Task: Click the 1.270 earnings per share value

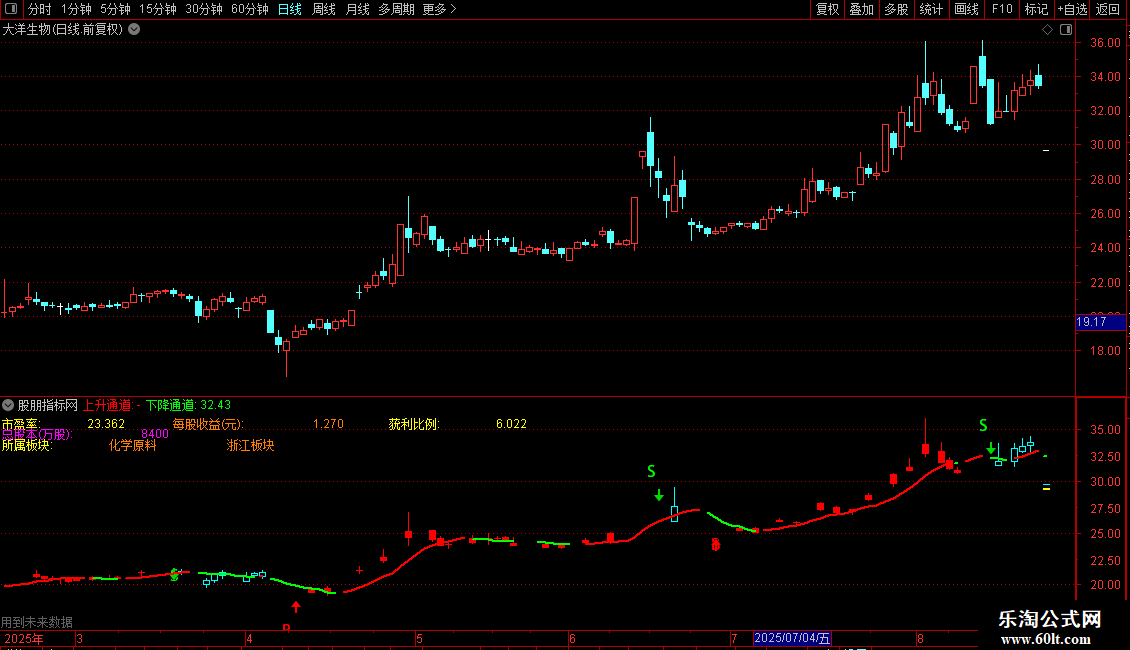Action: (328, 424)
